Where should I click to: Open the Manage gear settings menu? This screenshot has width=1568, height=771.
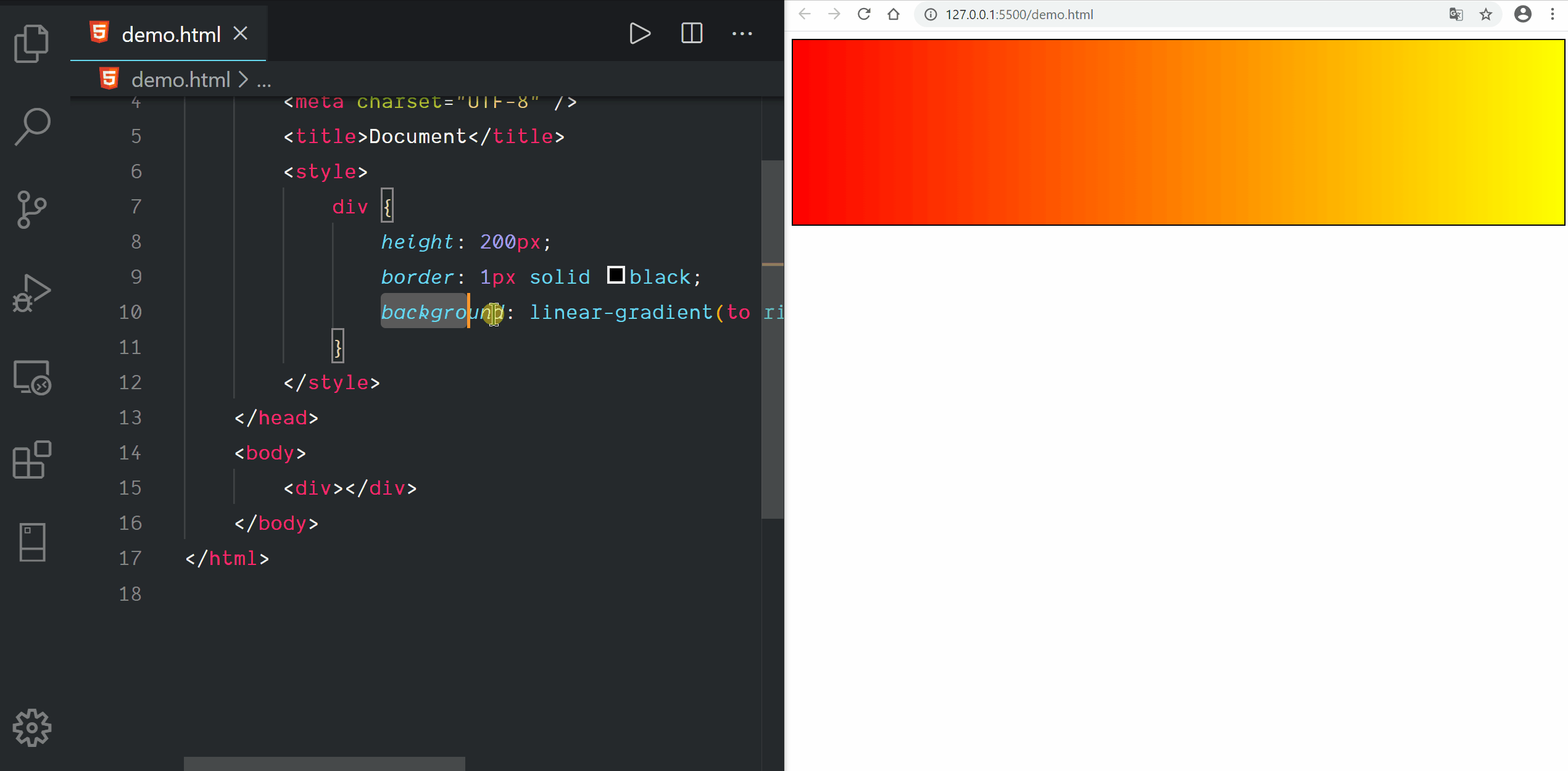[31, 728]
